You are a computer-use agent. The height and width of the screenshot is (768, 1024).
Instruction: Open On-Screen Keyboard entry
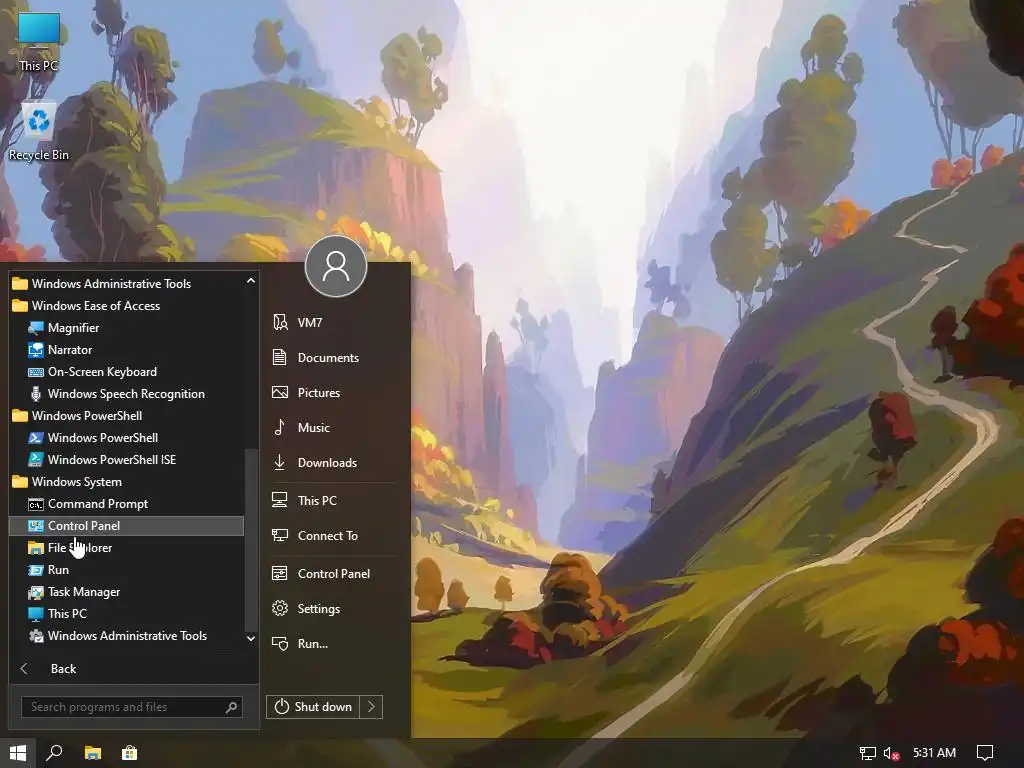point(126,372)
